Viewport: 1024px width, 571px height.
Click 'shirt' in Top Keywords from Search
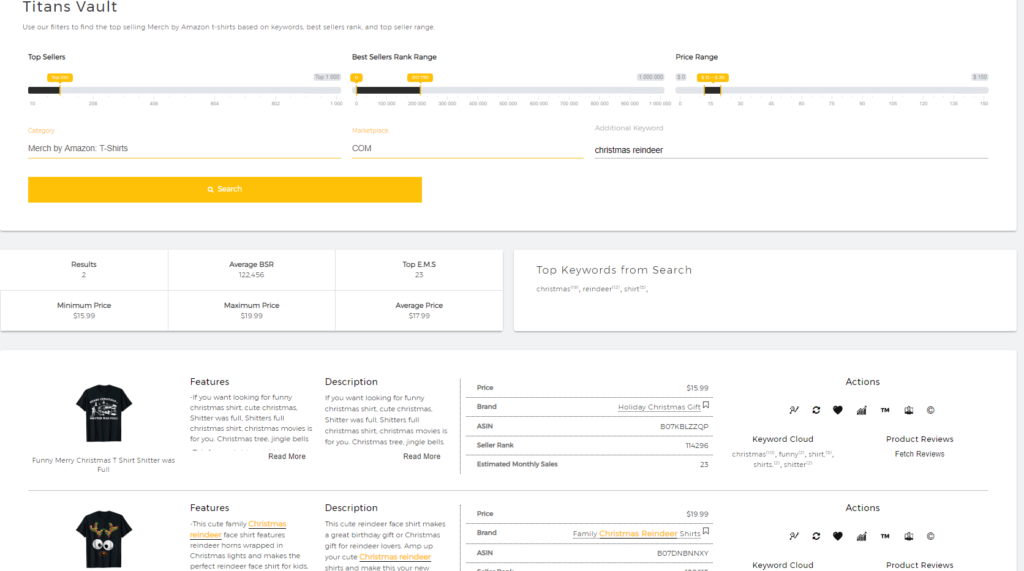(x=631, y=289)
